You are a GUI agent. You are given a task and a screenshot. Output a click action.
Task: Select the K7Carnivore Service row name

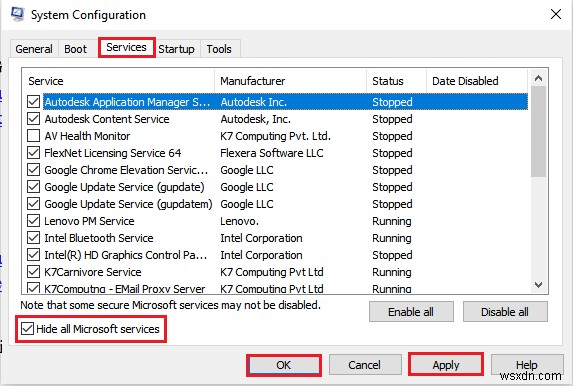click(x=93, y=272)
